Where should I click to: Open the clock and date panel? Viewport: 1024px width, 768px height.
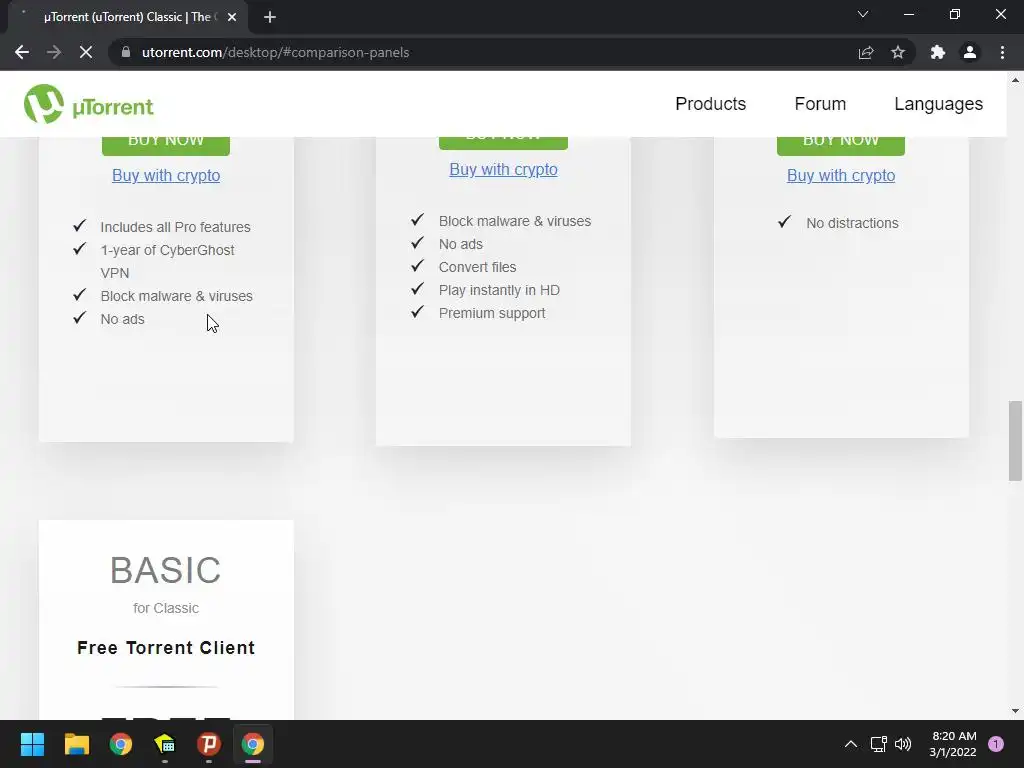(x=953, y=744)
